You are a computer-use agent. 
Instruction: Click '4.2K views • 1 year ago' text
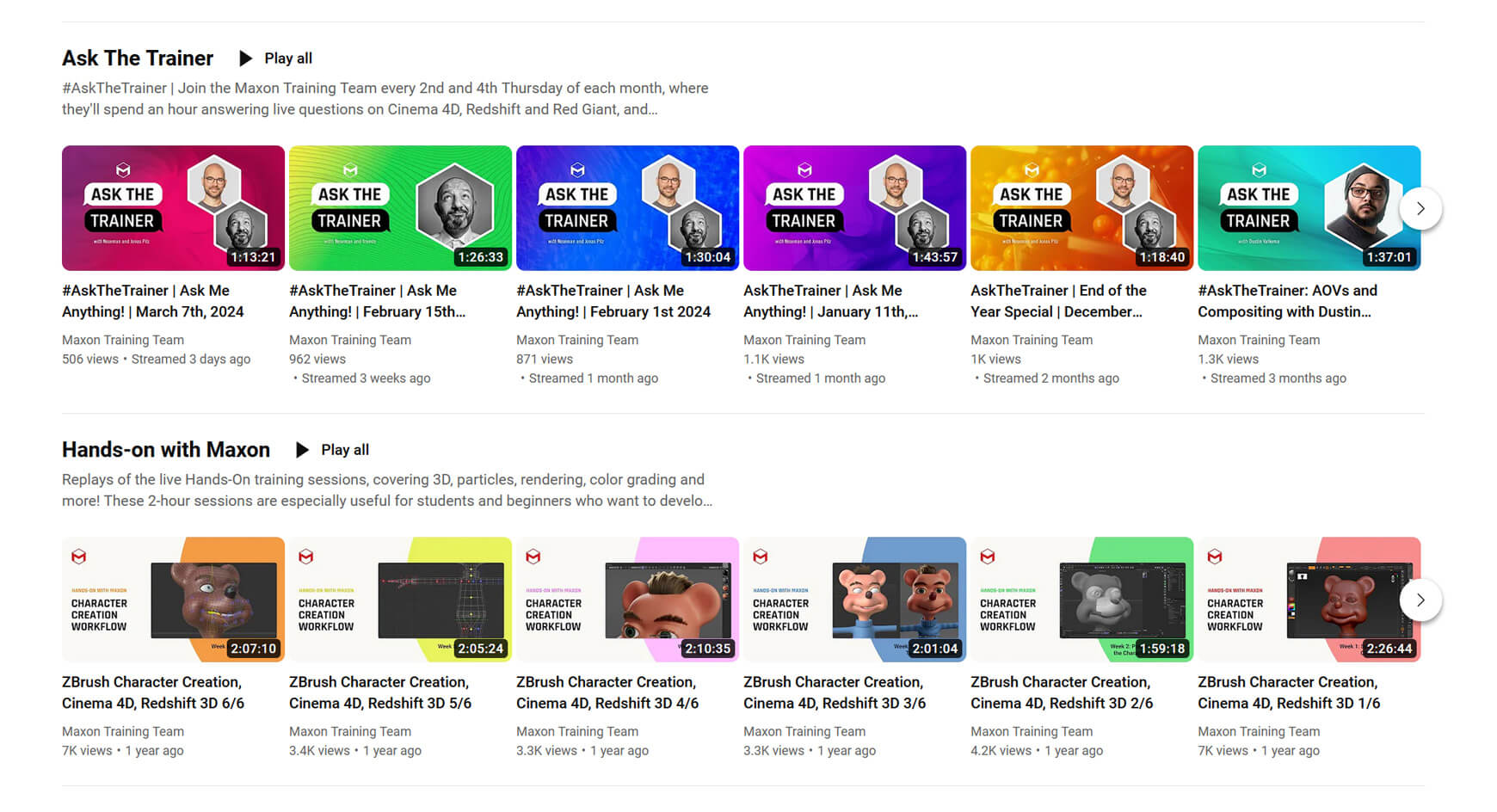[1037, 750]
